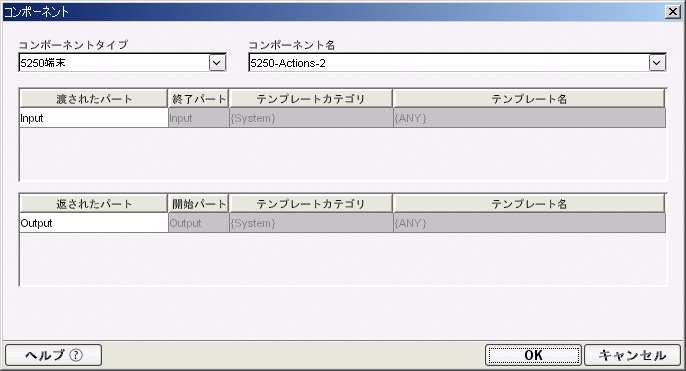Open the component type dropdown arrow
Image resolution: width=686 pixels, height=371 pixels.
pyautogui.click(x=217, y=63)
